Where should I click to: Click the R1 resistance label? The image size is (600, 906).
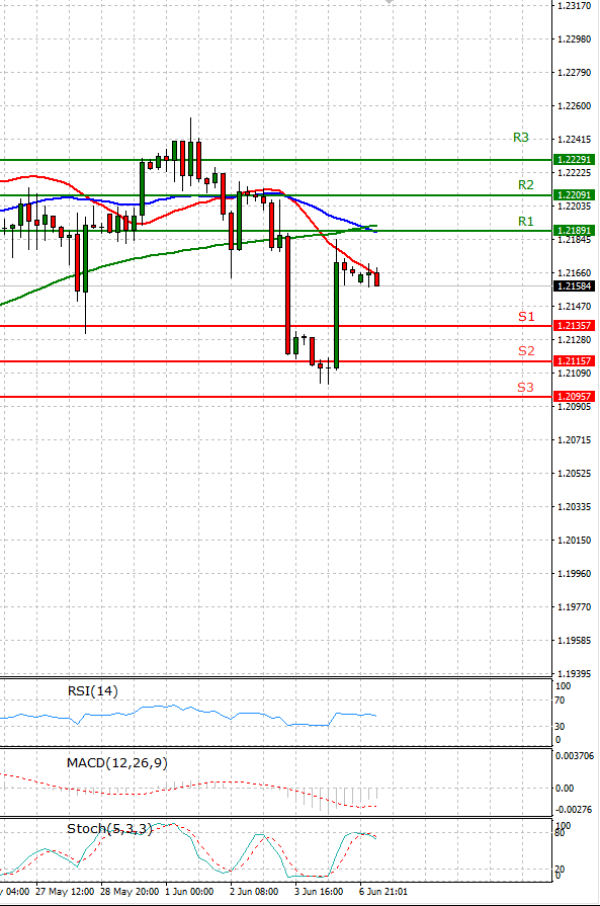[525, 221]
